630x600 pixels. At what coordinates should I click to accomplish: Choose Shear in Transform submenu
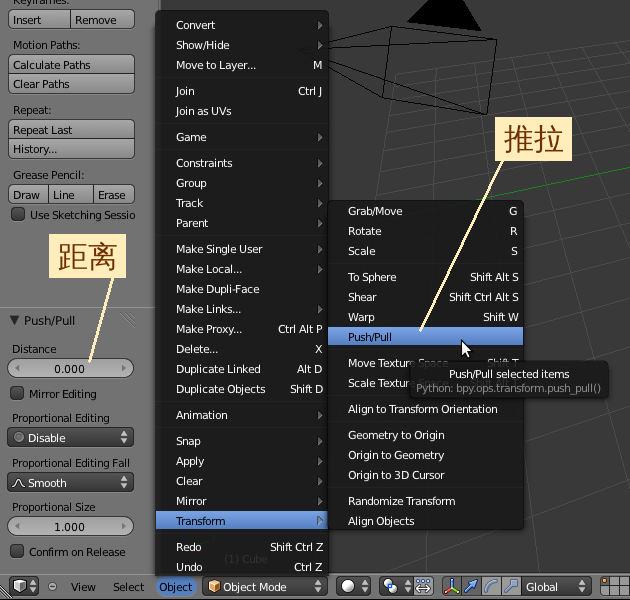(x=425, y=297)
